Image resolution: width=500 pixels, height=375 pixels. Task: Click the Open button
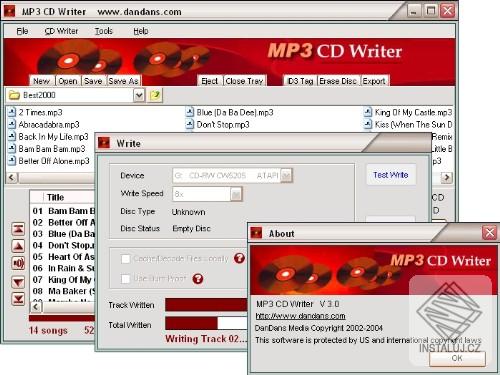coord(68,81)
